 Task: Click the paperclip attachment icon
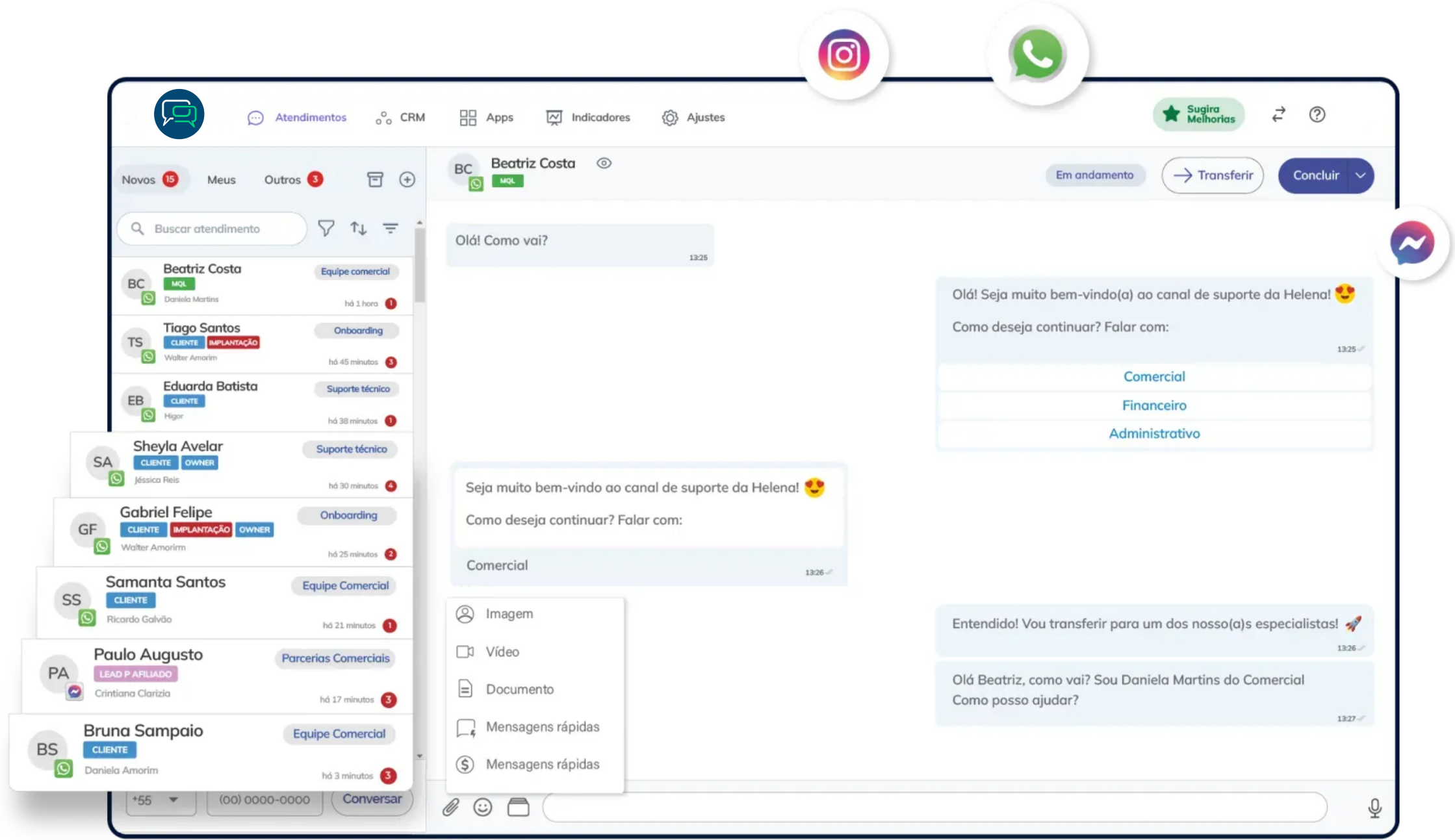coord(450,807)
